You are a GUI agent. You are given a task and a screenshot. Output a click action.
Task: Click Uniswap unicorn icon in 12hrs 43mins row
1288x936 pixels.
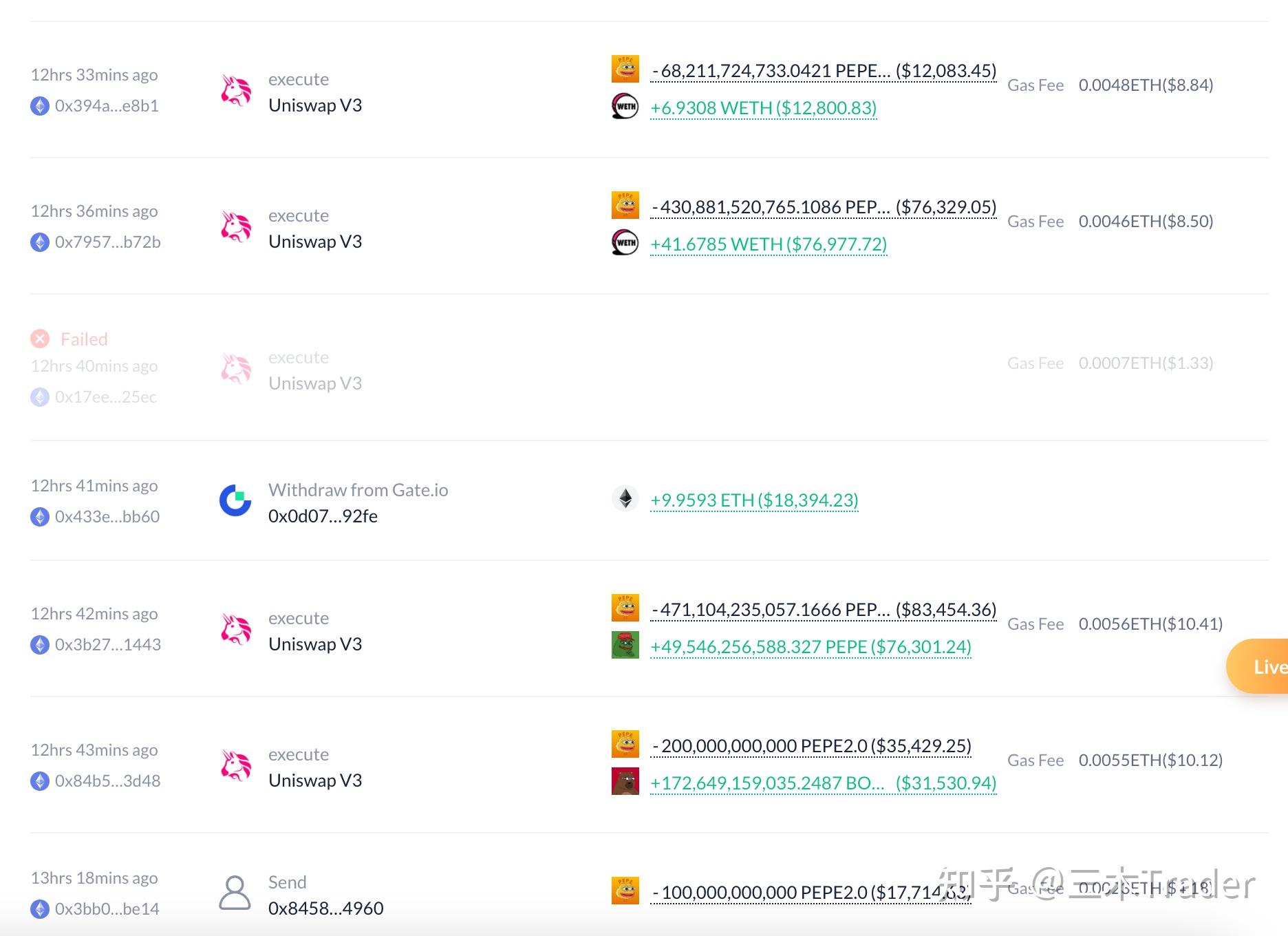coord(236,766)
